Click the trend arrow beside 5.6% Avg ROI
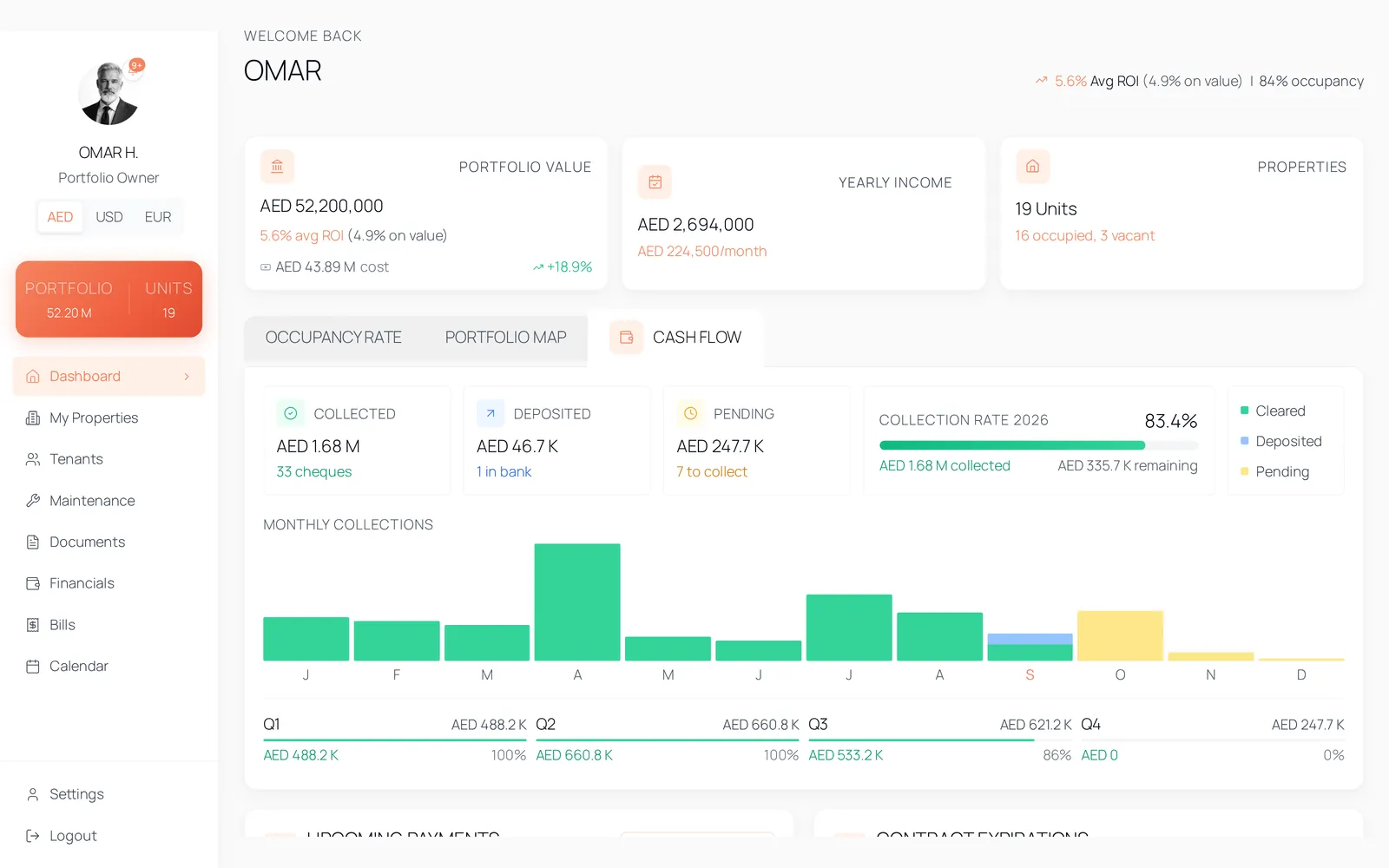 [1041, 81]
